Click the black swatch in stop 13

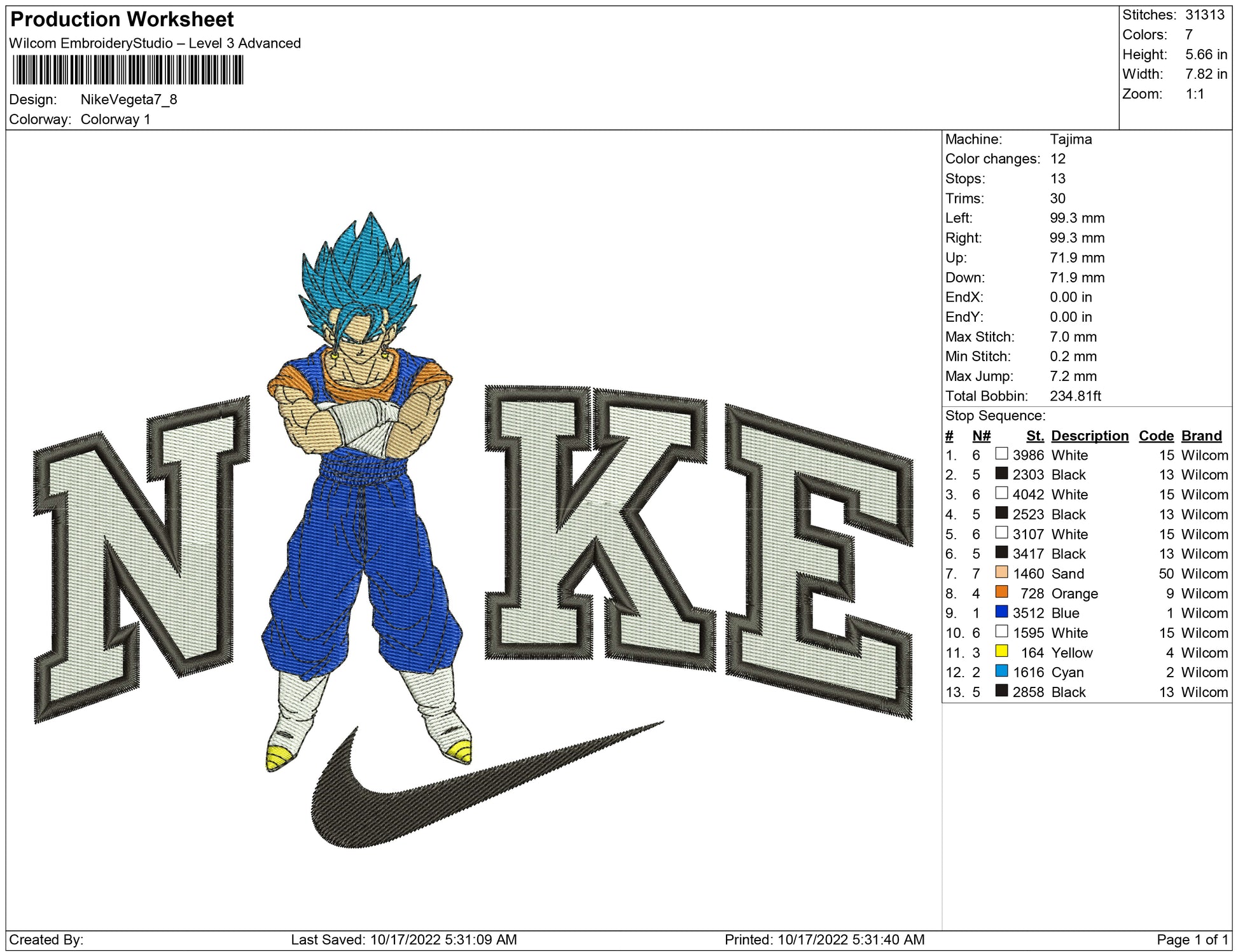coord(1001,691)
